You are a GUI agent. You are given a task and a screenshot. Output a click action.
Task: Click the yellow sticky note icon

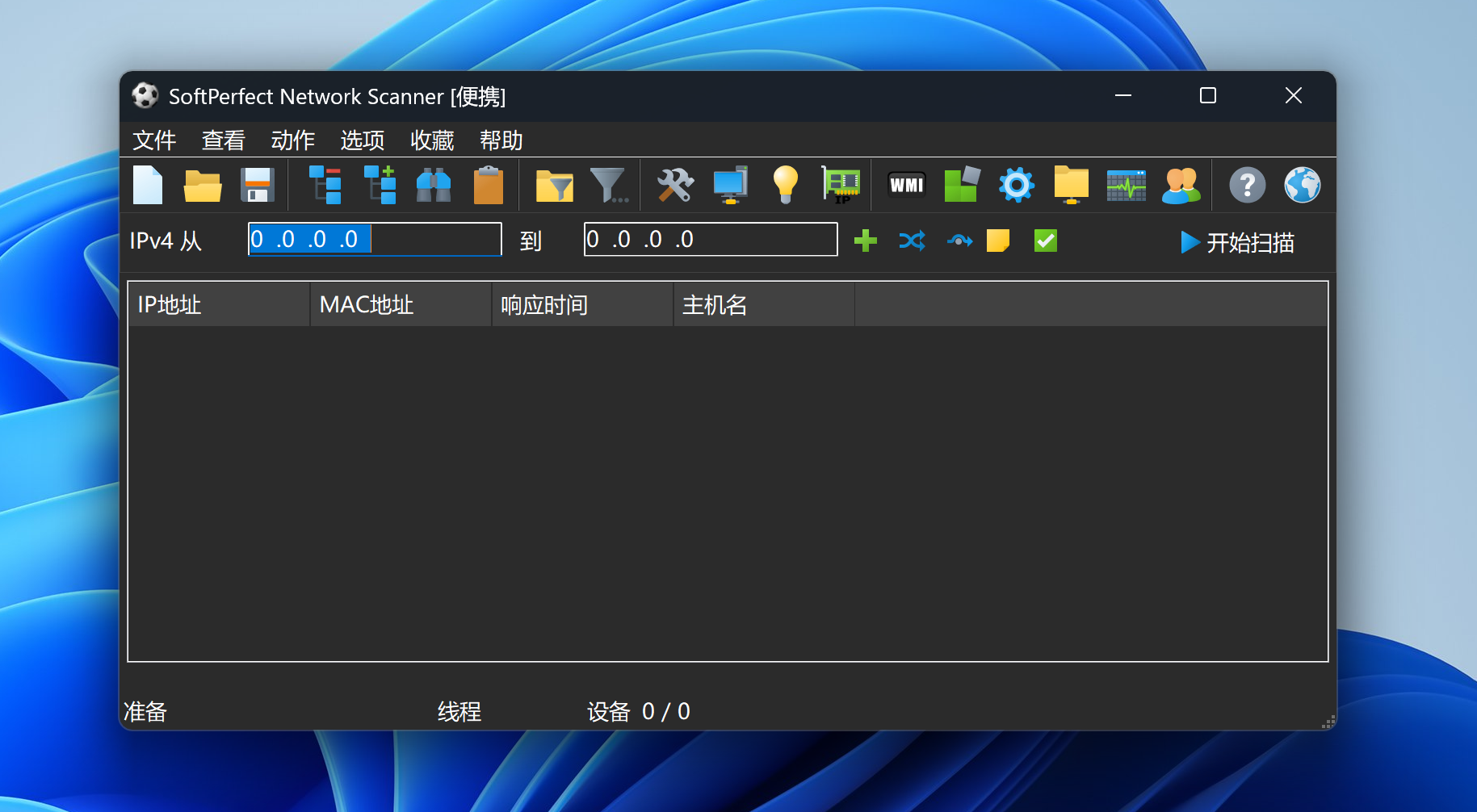click(x=998, y=241)
